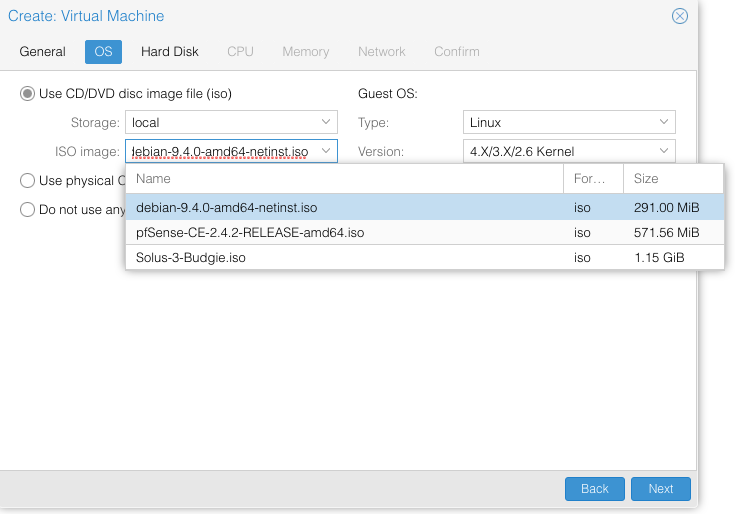The image size is (735, 514).
Task: Click the active OS tab
Action: tap(103, 52)
